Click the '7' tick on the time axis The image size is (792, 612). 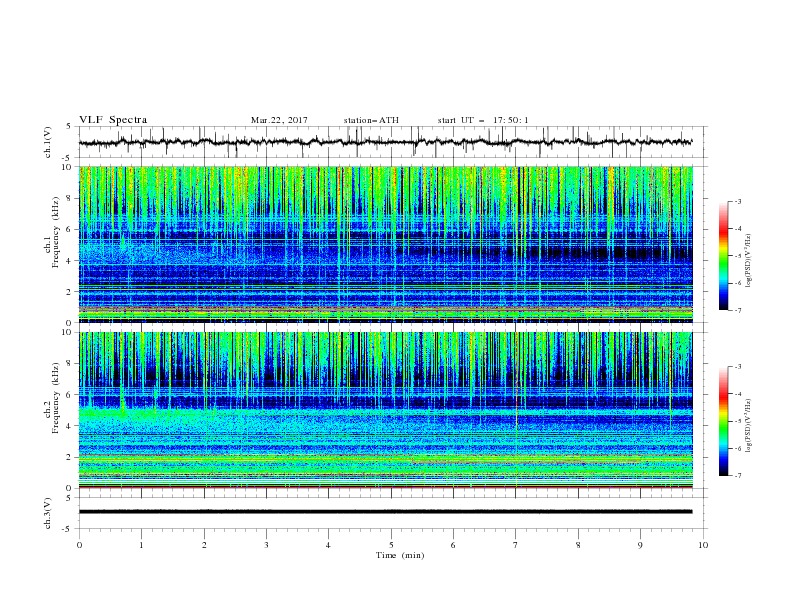[516, 545]
